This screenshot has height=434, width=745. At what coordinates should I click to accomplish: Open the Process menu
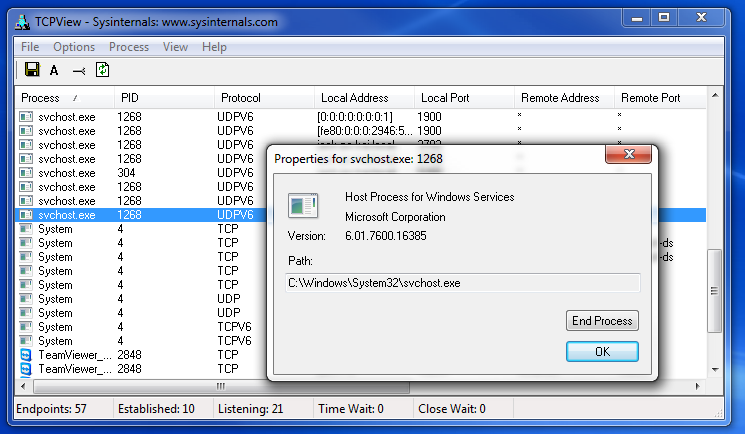129,47
